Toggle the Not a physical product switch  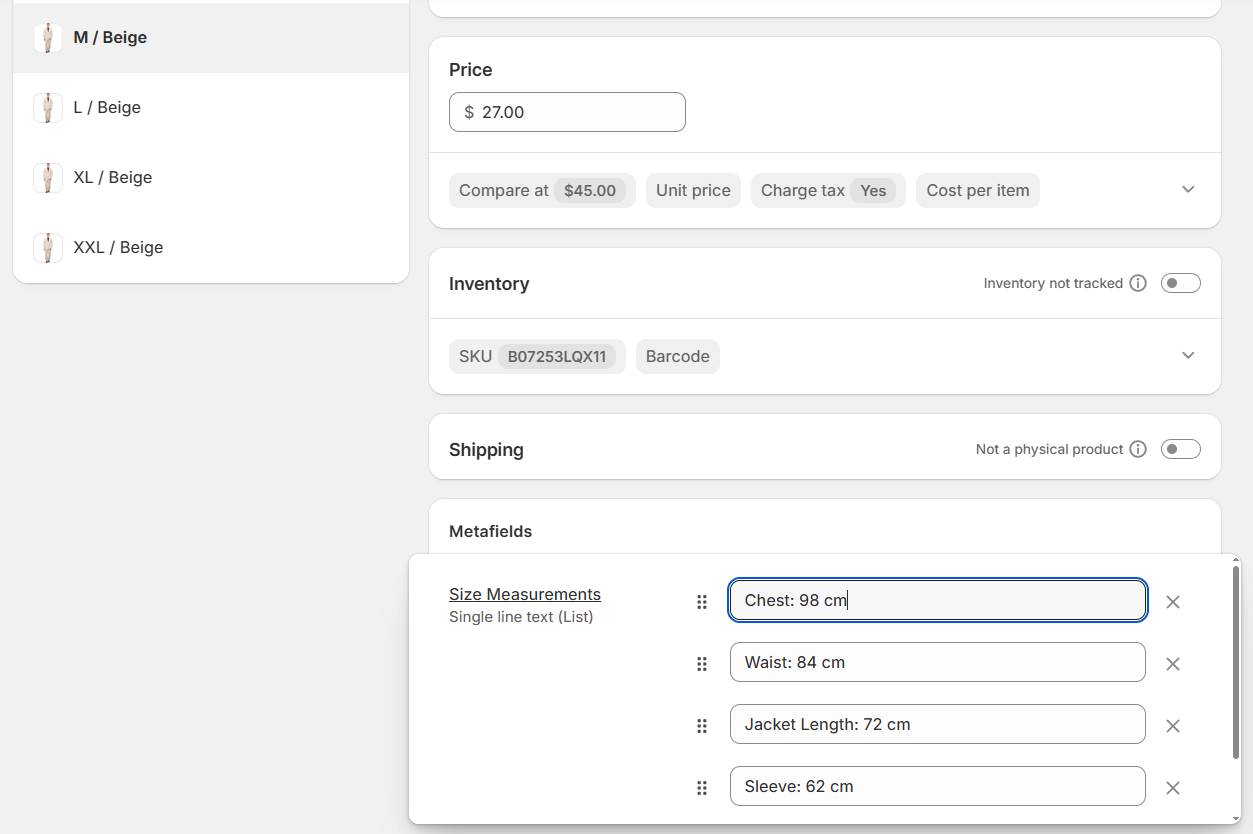1180,449
